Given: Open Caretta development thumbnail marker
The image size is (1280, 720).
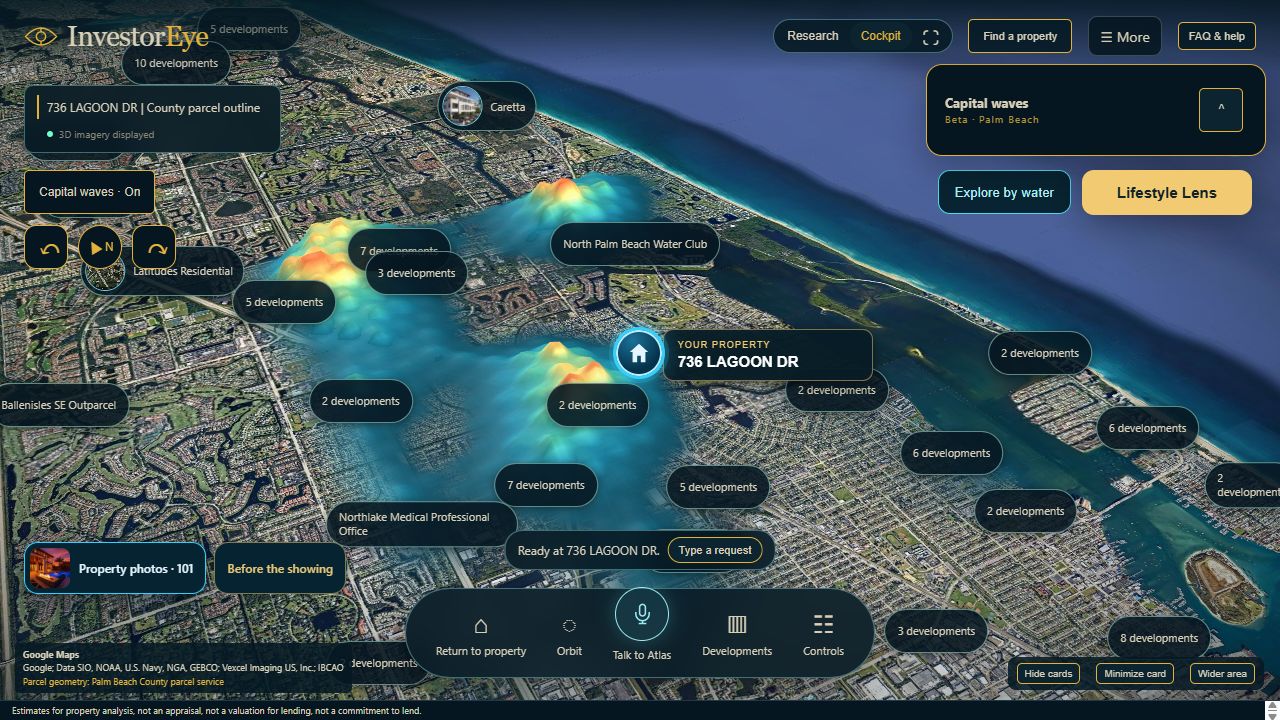Looking at the screenshot, I should coord(462,106).
